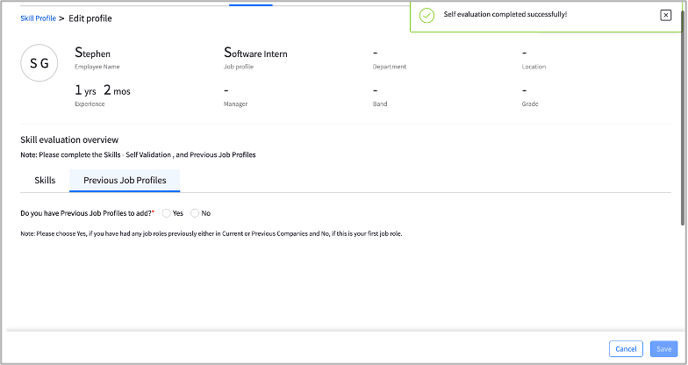Image resolution: width=688 pixels, height=365 pixels.
Task: Go back via Skill Profile breadcrumb link
Action: (x=38, y=18)
